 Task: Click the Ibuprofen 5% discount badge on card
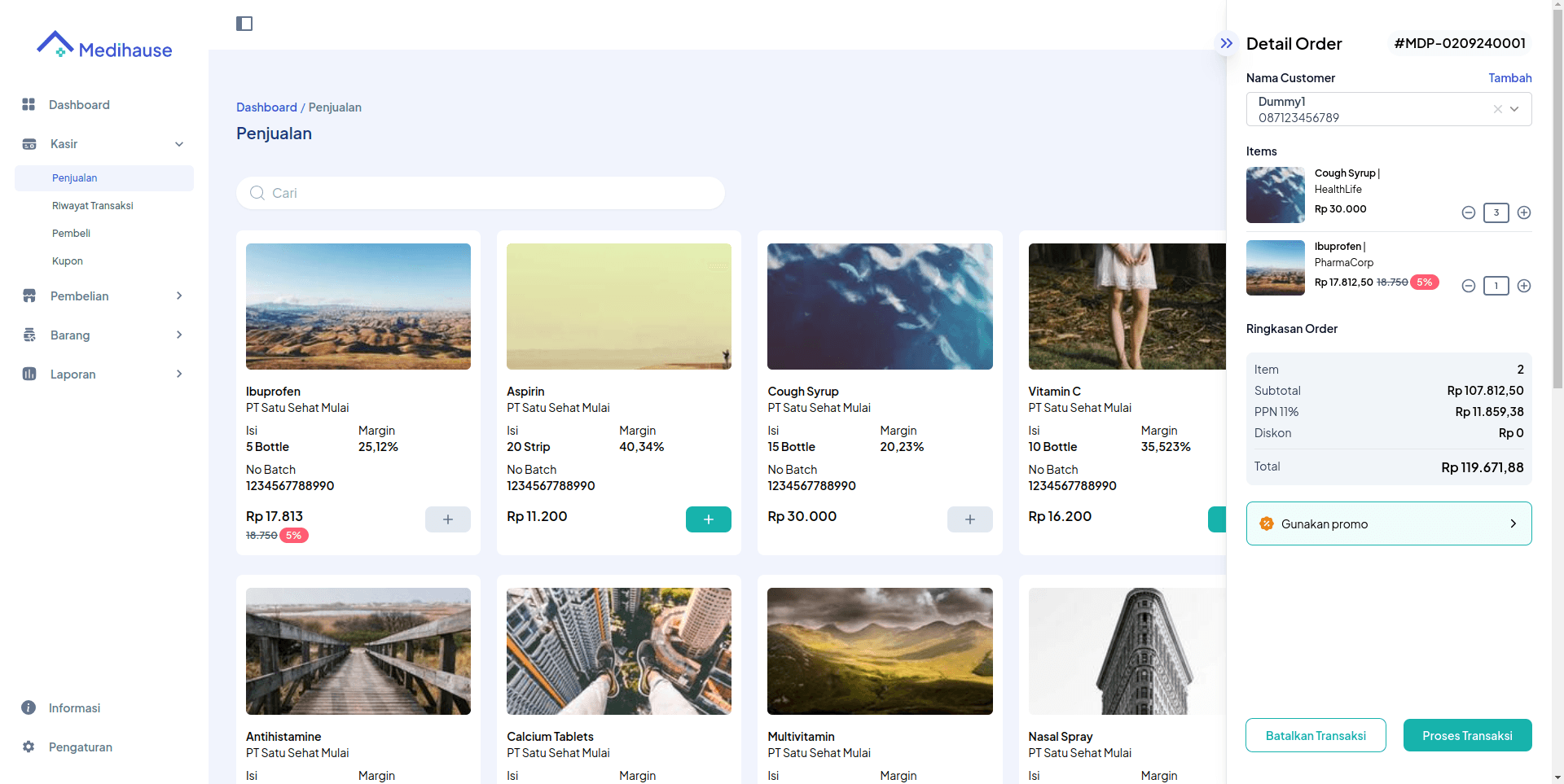pyautogui.click(x=294, y=535)
